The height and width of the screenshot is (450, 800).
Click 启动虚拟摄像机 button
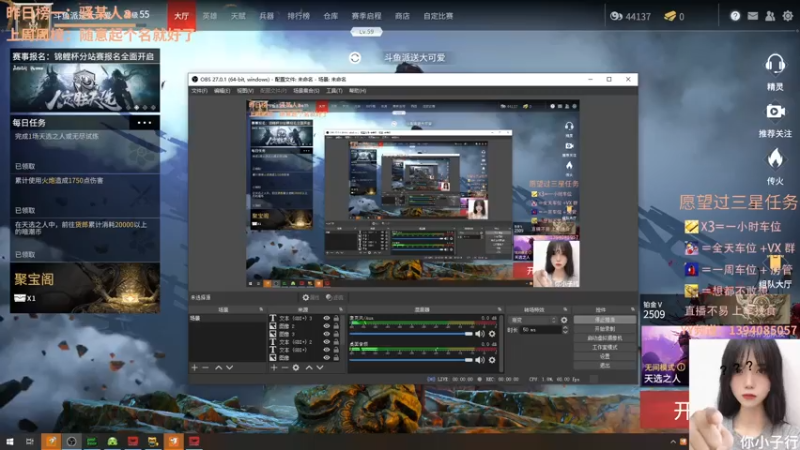point(605,338)
